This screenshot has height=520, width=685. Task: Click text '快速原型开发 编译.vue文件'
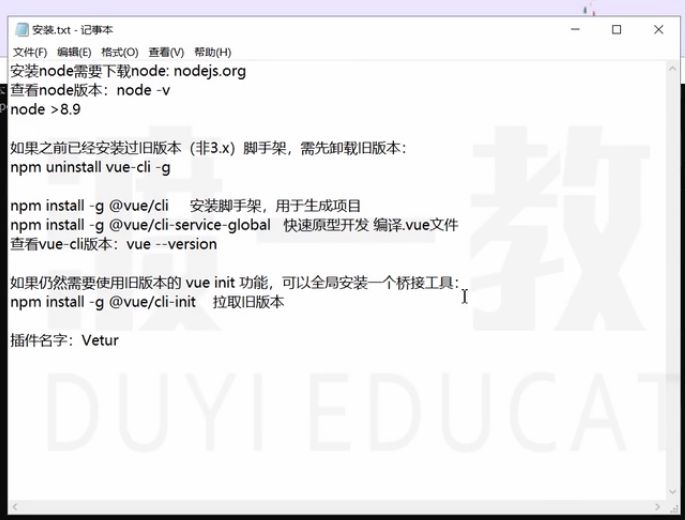[x=371, y=225]
